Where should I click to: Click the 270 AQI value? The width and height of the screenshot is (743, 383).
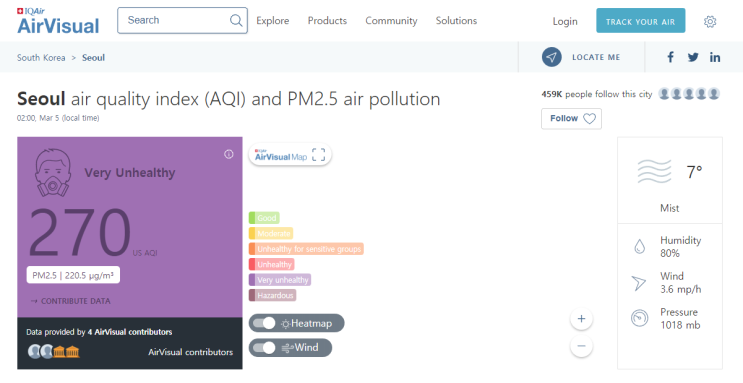pos(80,233)
